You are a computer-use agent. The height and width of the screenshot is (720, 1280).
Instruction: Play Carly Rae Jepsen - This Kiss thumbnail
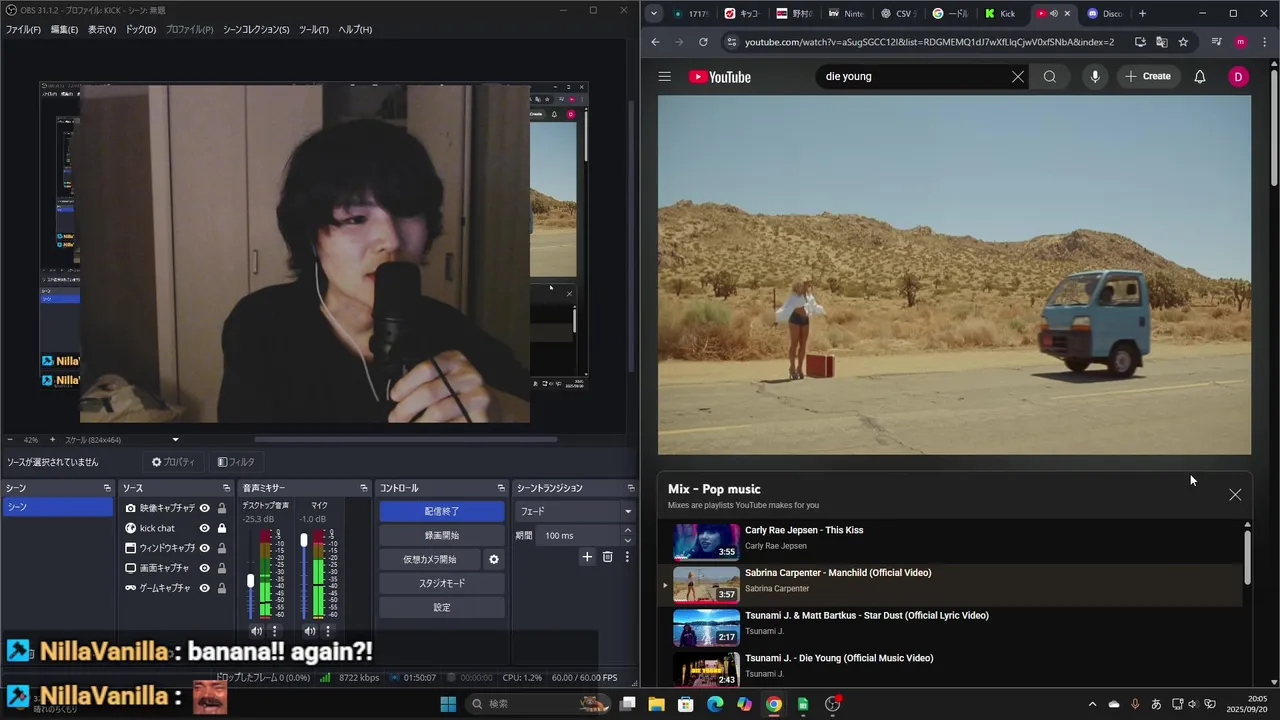[x=706, y=541]
